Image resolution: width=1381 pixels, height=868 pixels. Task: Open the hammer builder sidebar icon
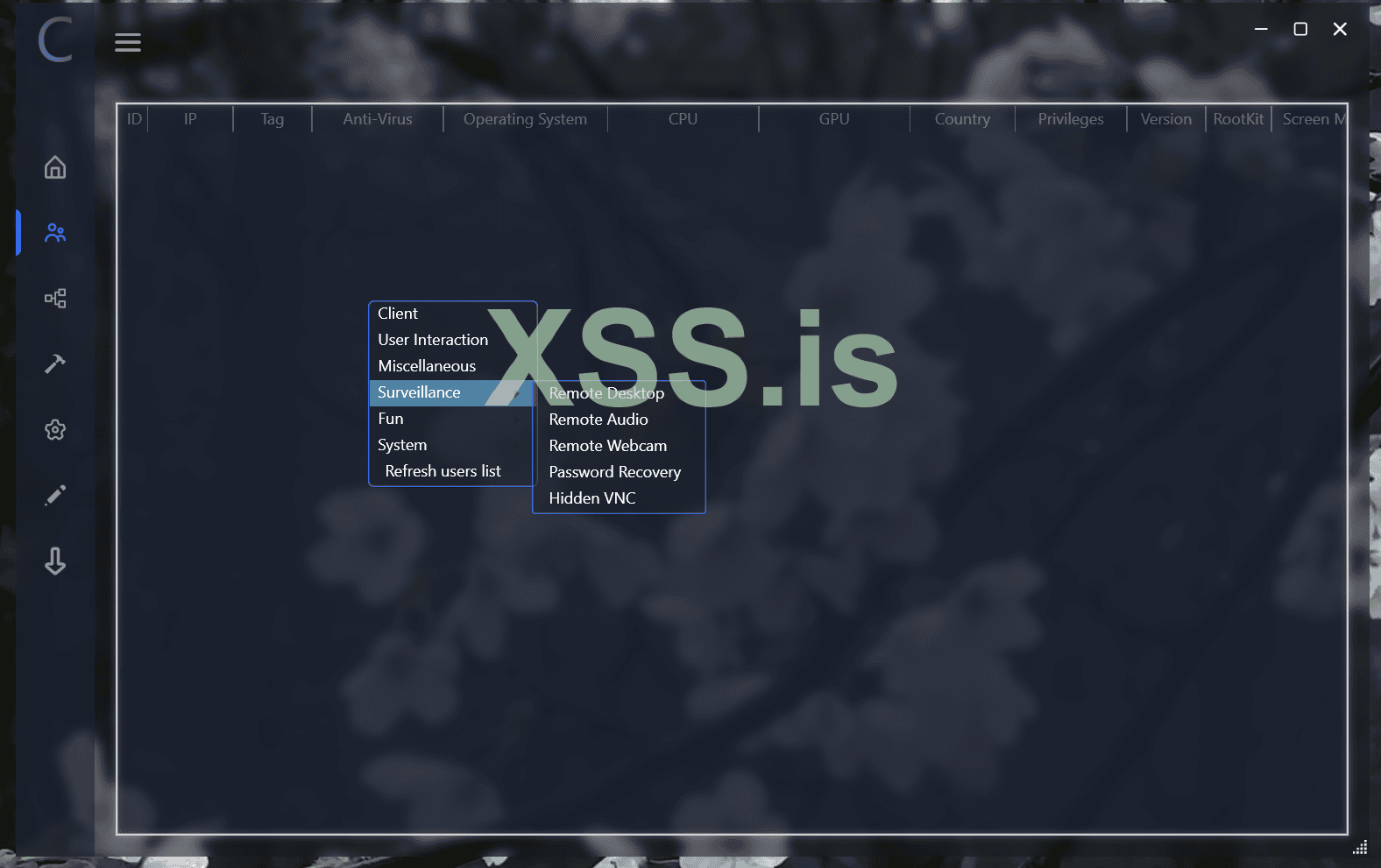[x=55, y=363]
